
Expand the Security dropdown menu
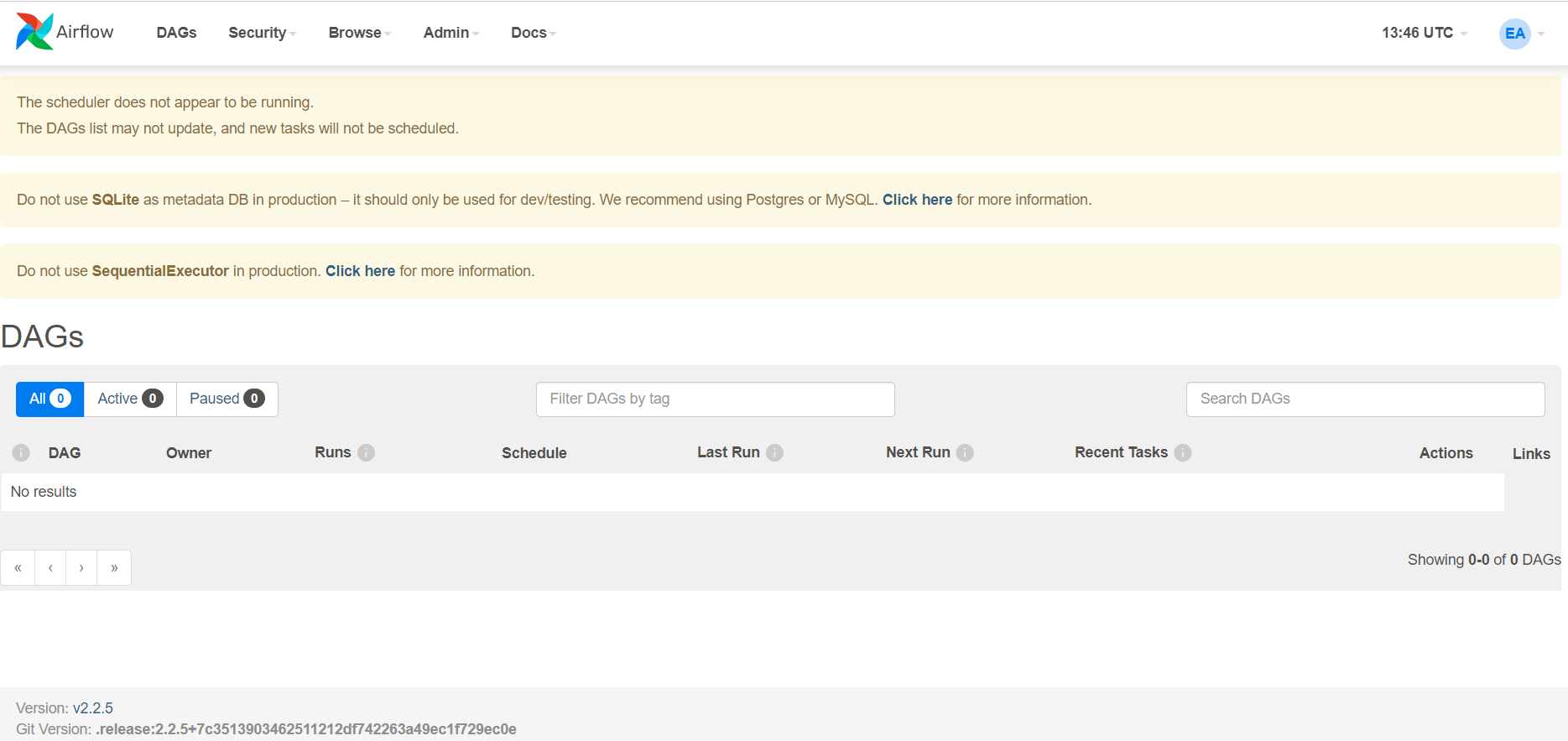coord(262,33)
